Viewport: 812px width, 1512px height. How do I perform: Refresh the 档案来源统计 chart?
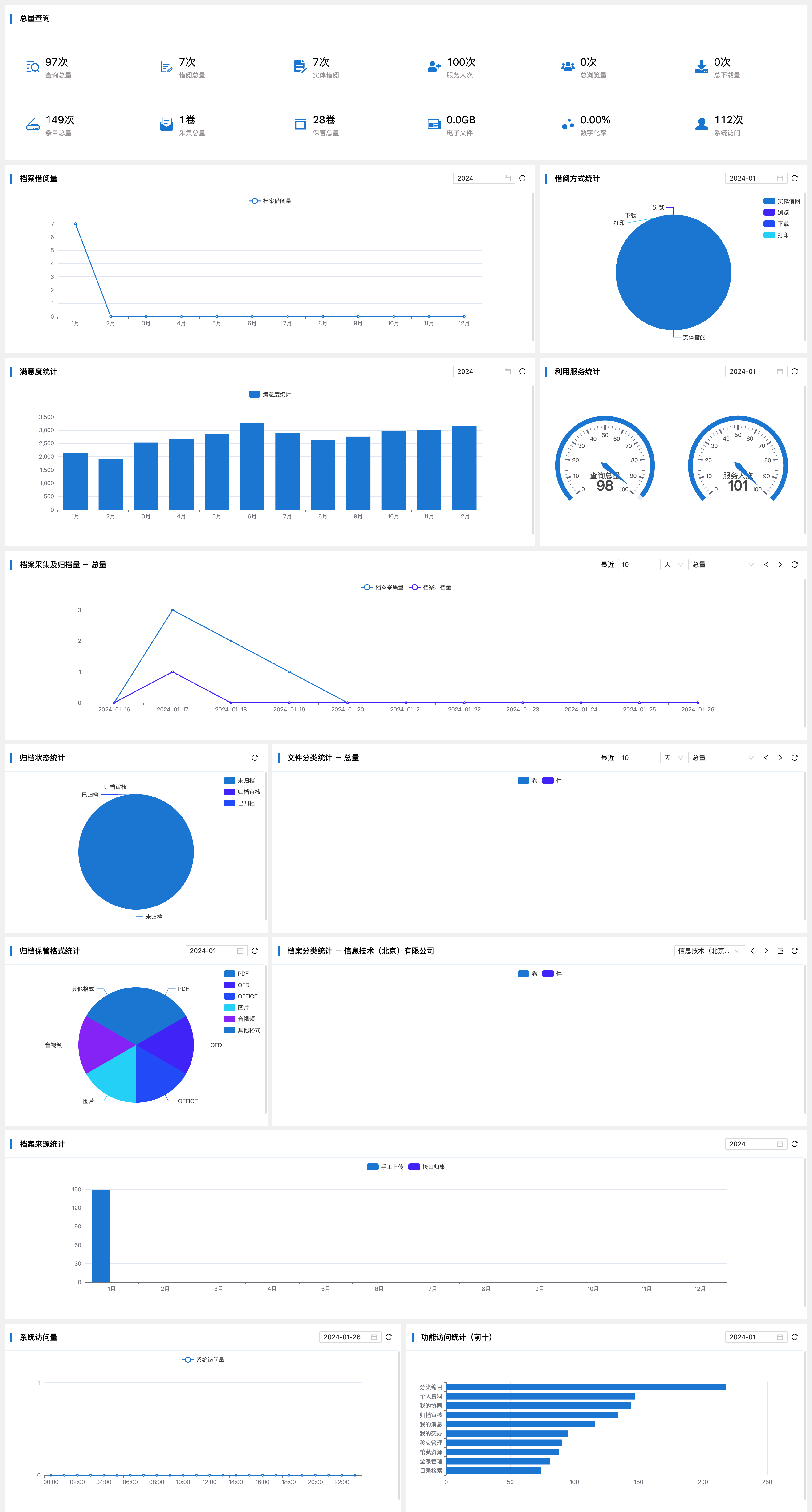click(x=794, y=1144)
